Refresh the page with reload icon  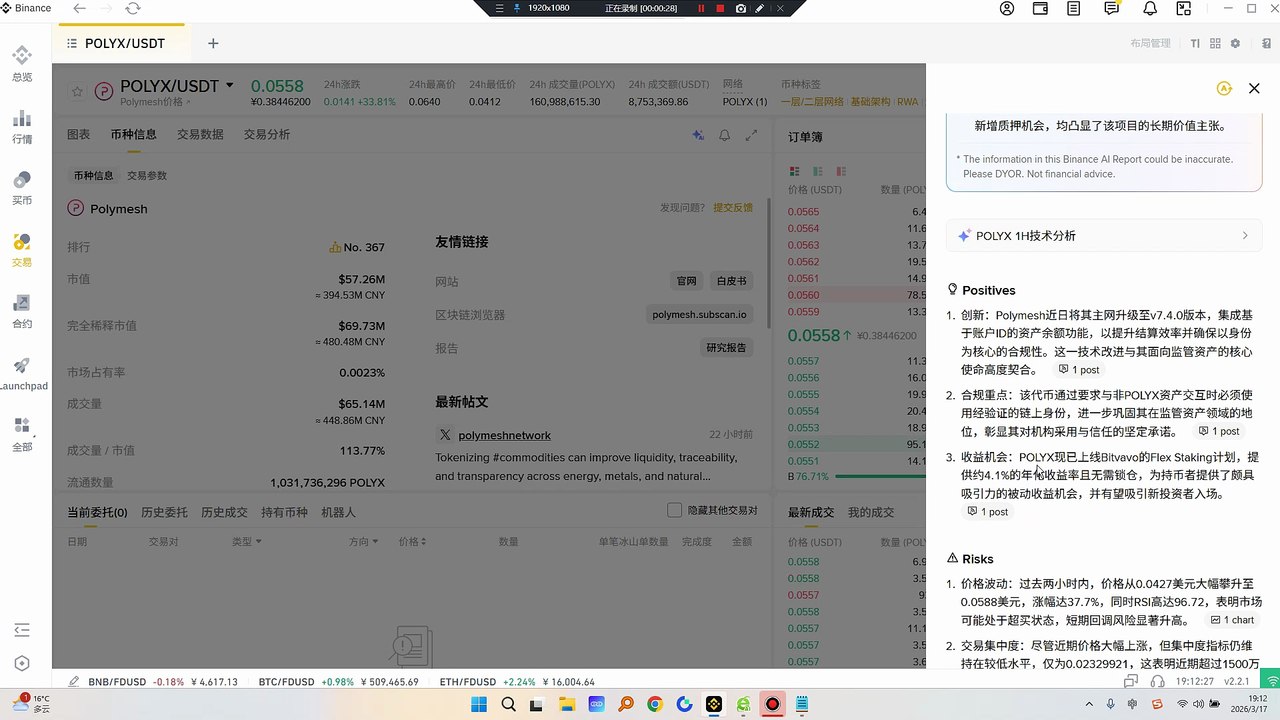pyautogui.click(x=133, y=8)
